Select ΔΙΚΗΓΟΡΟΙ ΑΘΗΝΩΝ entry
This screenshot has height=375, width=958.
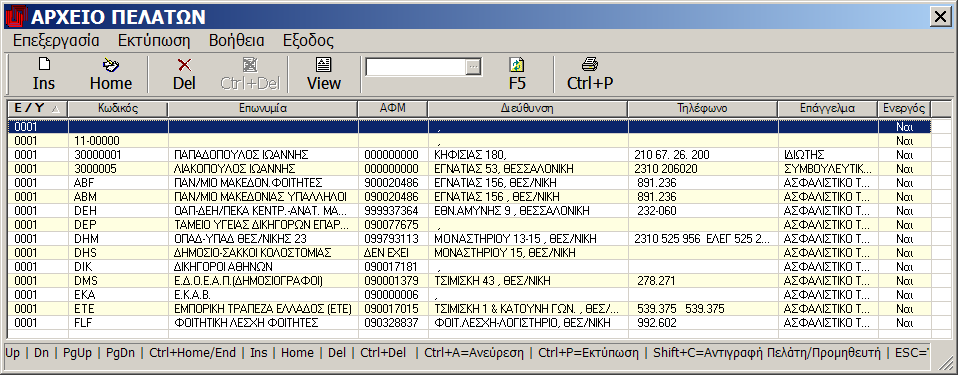pos(223,267)
